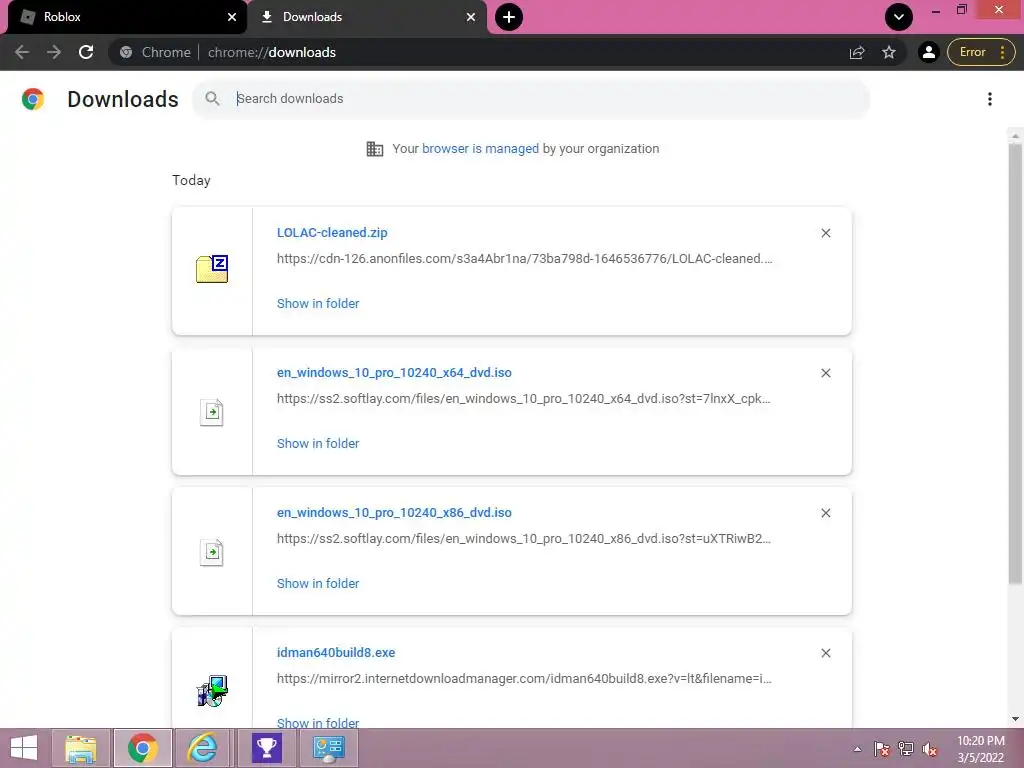The width and height of the screenshot is (1024, 768).
Task: Open en_windows_10_pro_10240_x86_dvd.iso link
Action: (x=394, y=513)
